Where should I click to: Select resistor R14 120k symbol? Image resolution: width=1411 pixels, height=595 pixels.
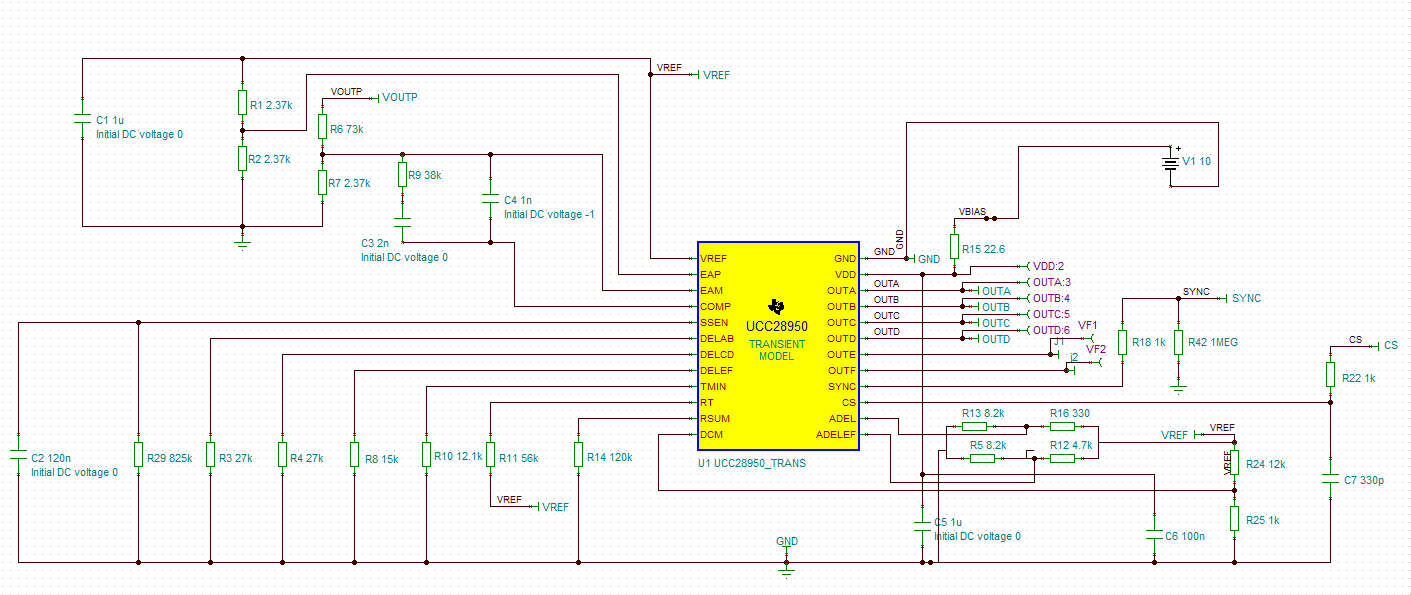pos(578,454)
